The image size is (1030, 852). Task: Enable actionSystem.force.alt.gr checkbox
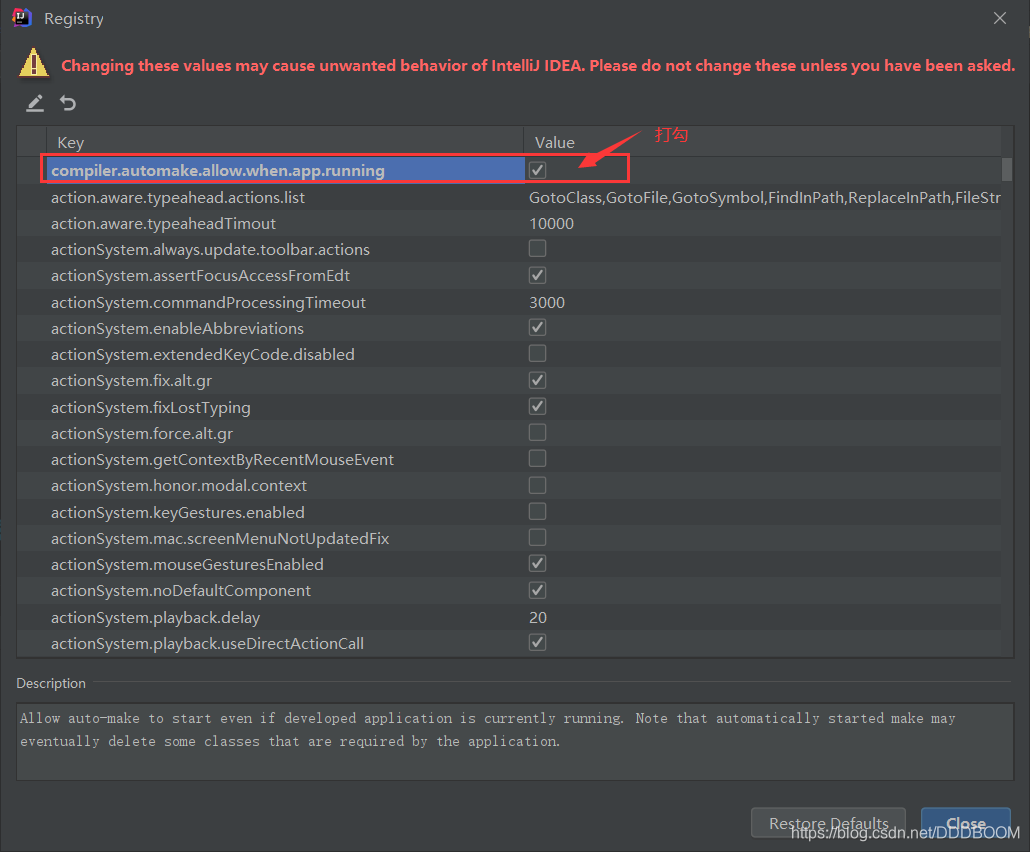point(537,433)
